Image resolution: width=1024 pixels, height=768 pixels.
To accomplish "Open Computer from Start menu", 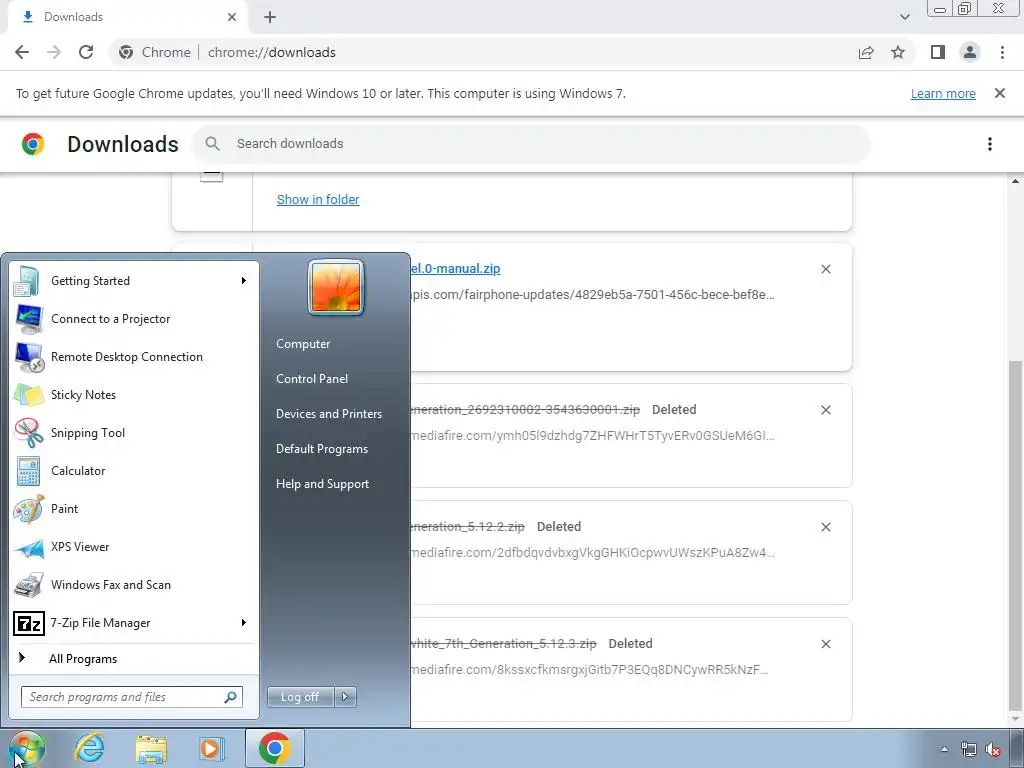I will click(x=303, y=344).
